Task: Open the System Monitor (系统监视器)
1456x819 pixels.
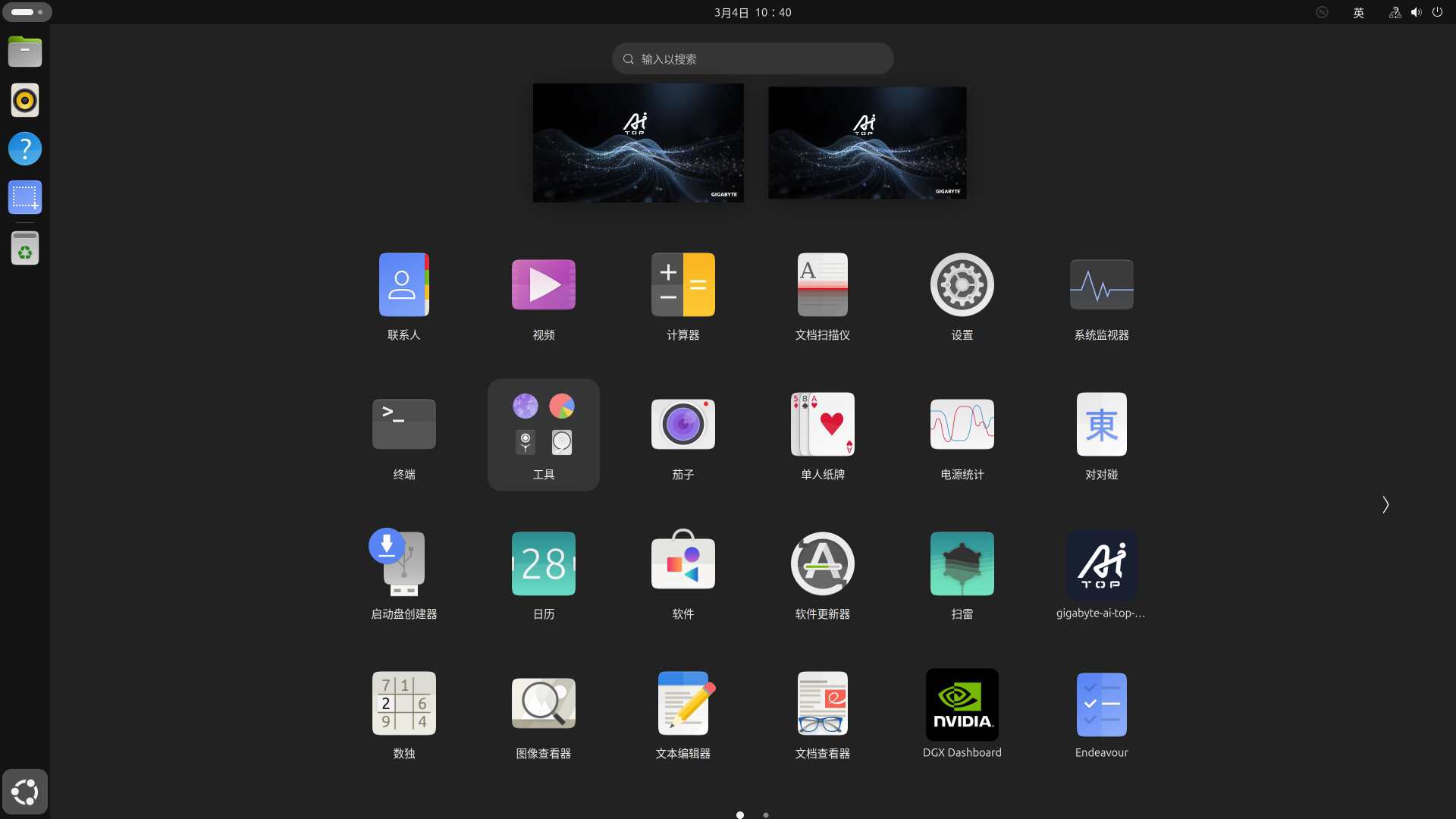Action: [x=1101, y=286]
